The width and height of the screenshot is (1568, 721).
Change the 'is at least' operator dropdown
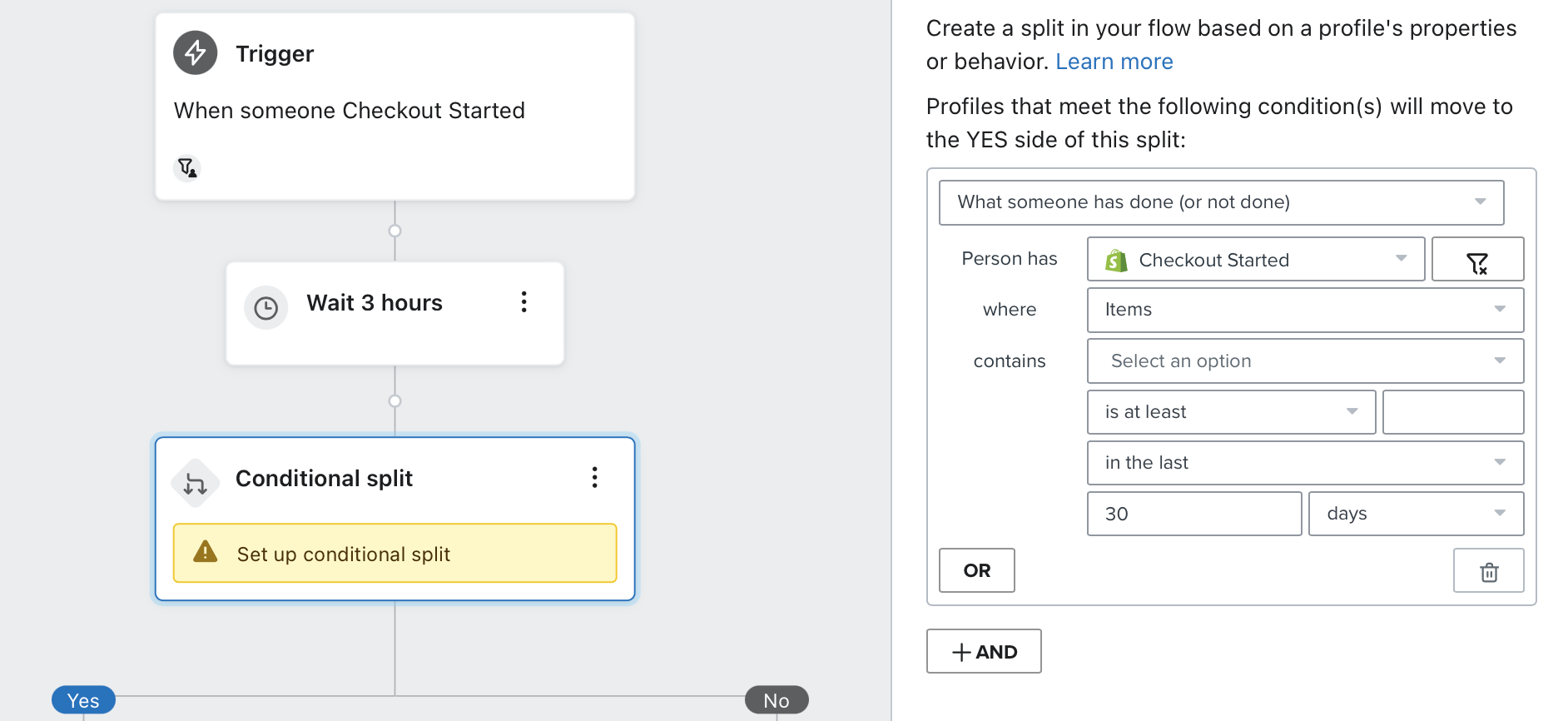(x=1231, y=412)
